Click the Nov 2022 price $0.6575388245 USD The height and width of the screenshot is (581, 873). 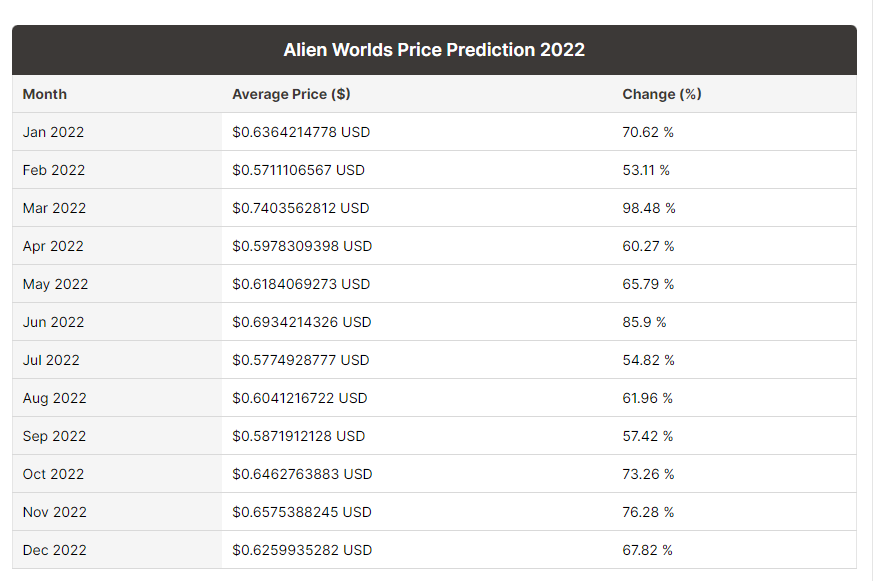point(302,512)
